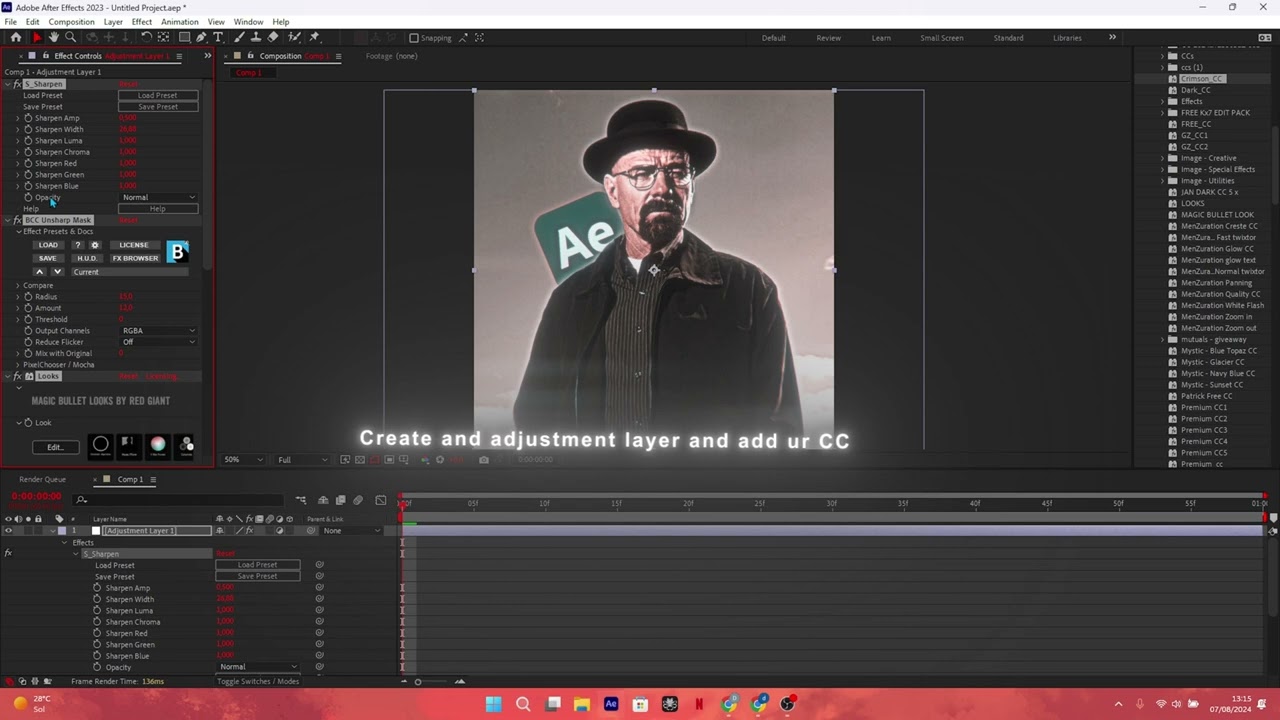Switch to the Small Screen workspace
This screenshot has width=1280, height=720.
pos(942,38)
